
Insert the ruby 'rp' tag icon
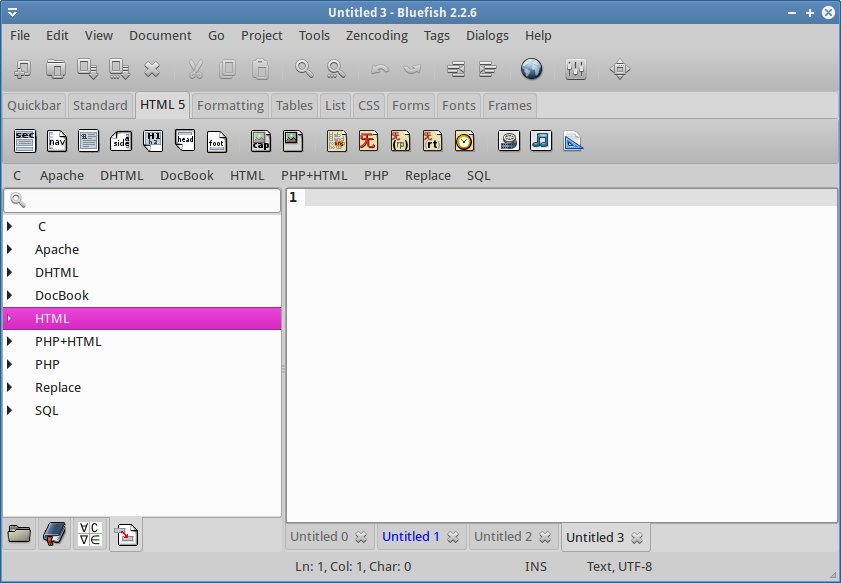point(400,141)
